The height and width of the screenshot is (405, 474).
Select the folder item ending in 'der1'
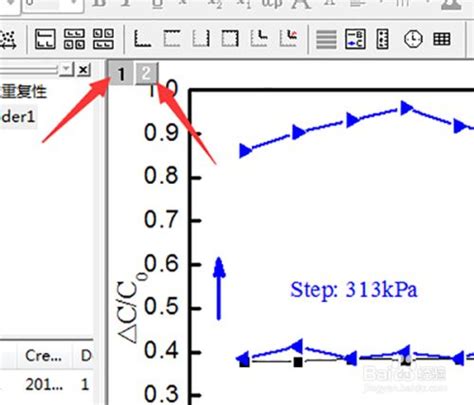18,117
